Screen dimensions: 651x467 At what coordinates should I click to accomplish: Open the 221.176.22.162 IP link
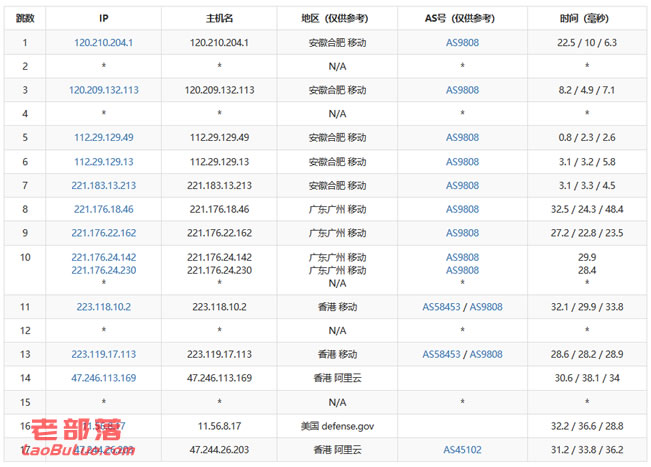pos(103,233)
